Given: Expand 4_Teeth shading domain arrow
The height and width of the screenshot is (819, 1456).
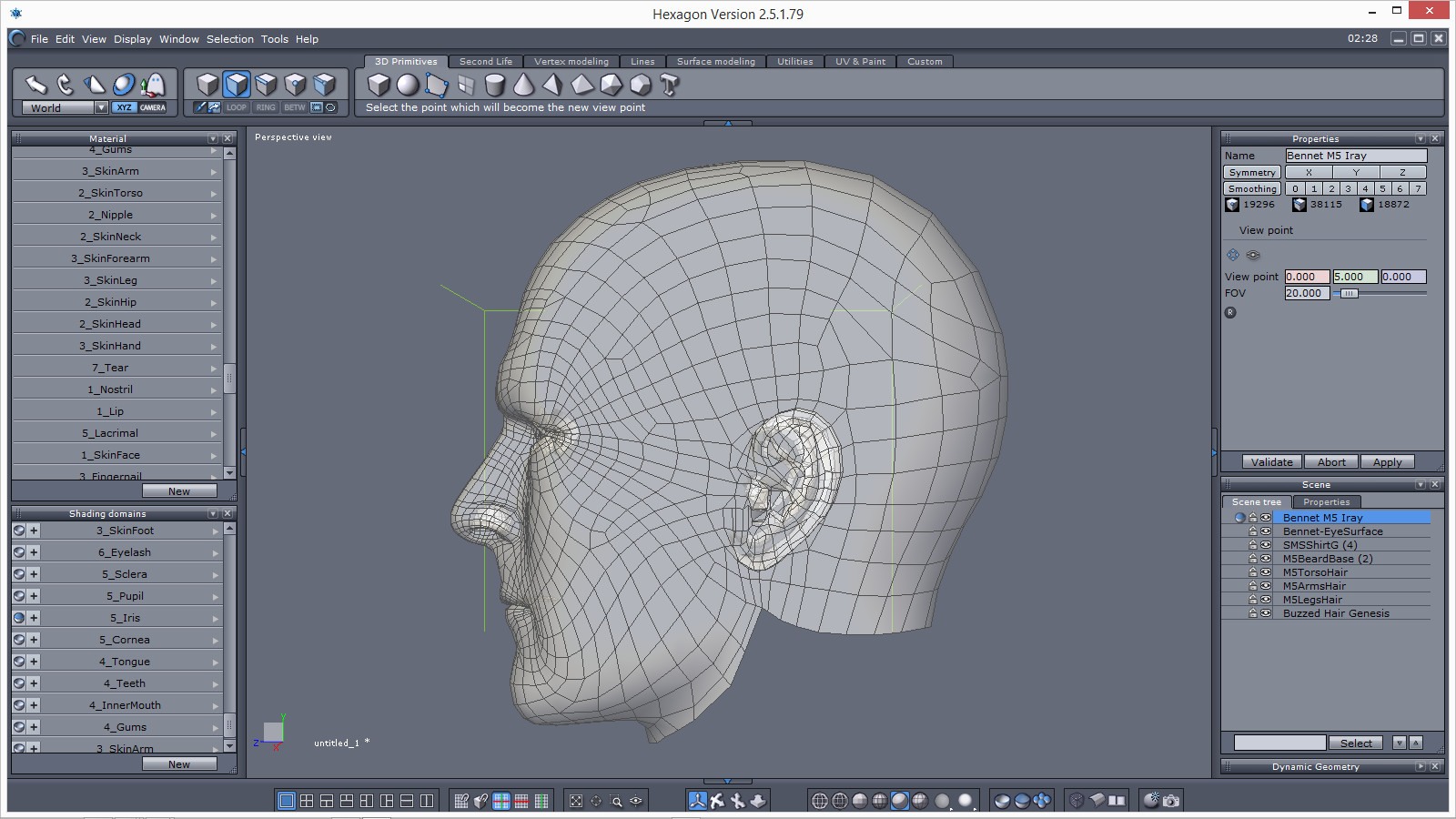Looking at the screenshot, I should (214, 683).
